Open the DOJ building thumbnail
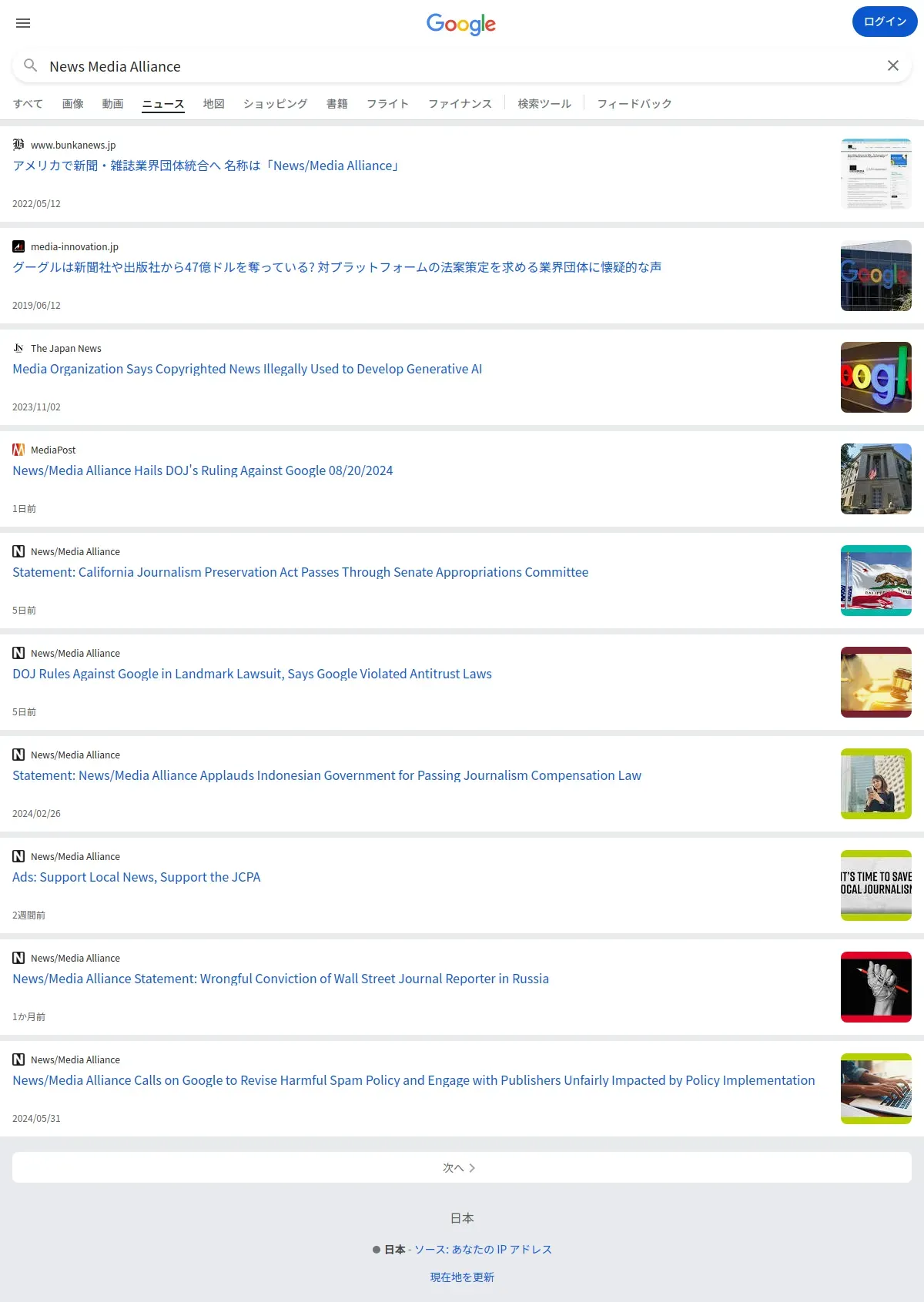The width and height of the screenshot is (924, 1302). [876, 479]
